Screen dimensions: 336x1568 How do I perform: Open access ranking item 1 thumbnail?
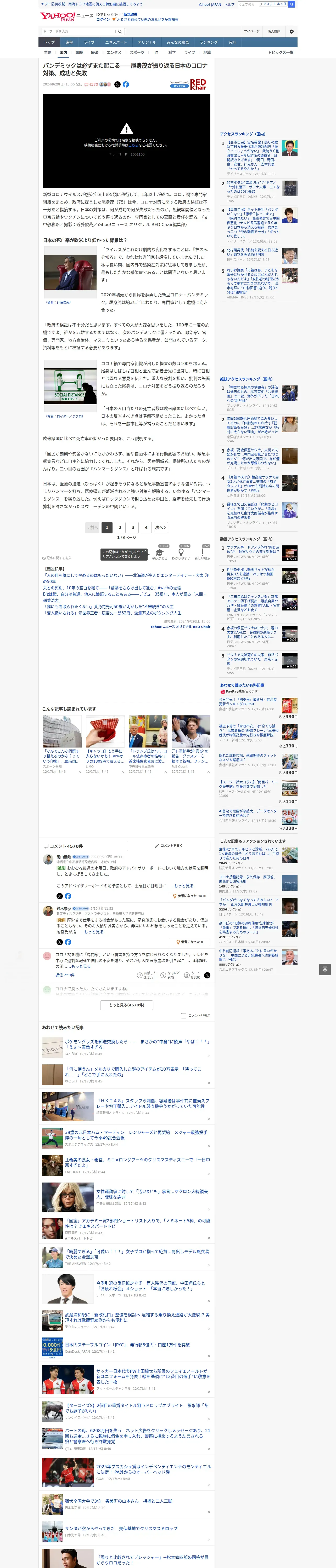coord(289,148)
